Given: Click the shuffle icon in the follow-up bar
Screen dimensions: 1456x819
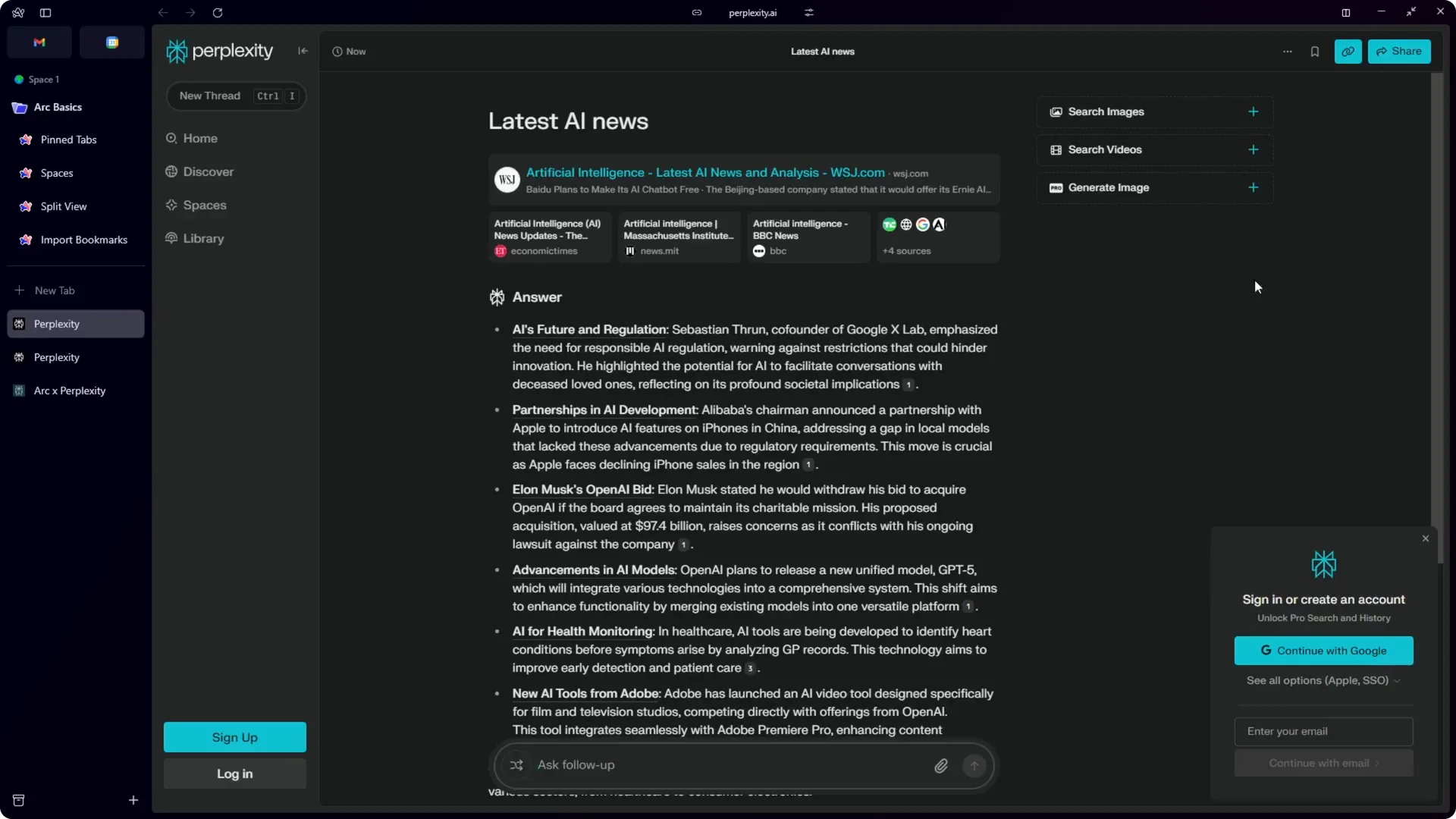Looking at the screenshot, I should pyautogui.click(x=516, y=765).
